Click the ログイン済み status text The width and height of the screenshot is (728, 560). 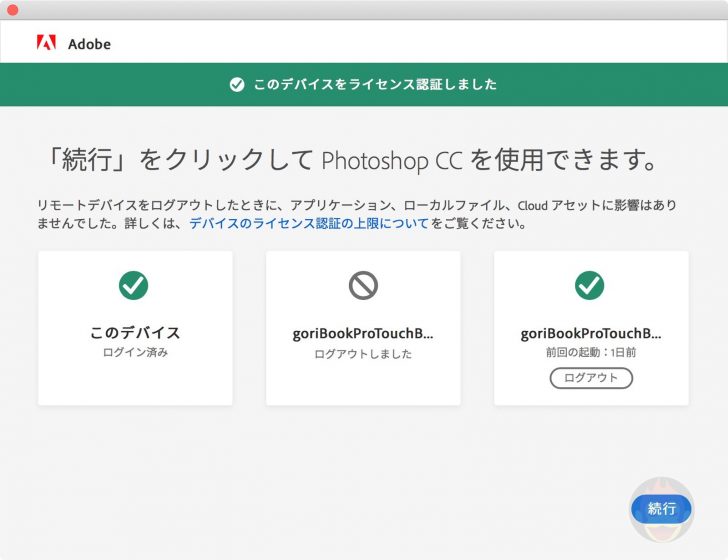coord(135,353)
